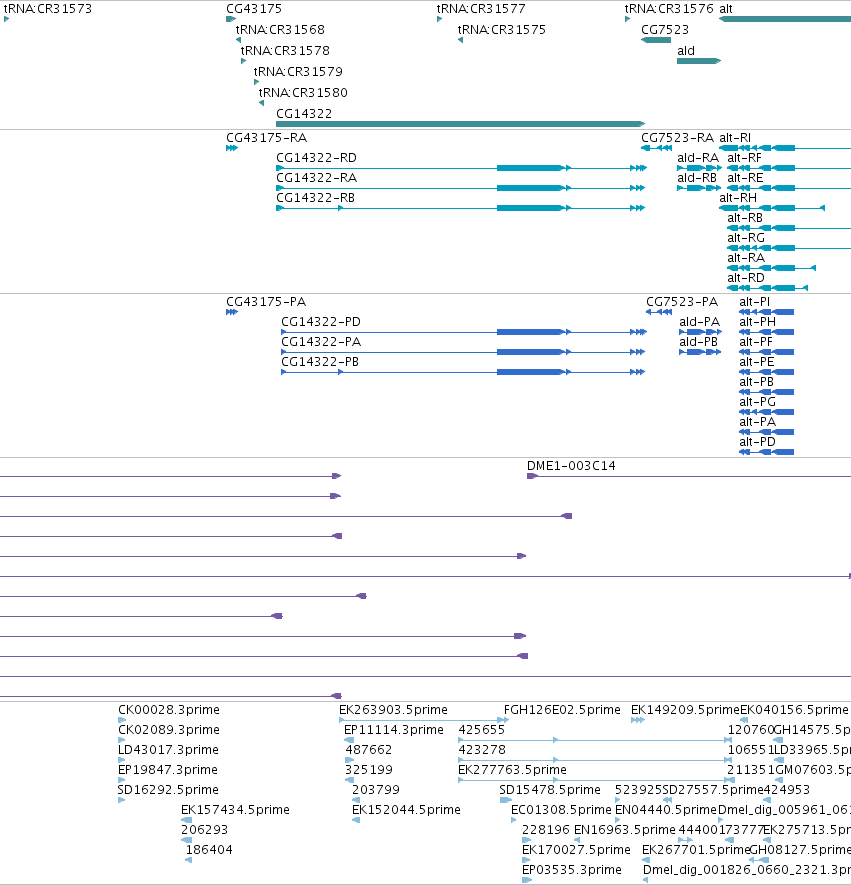This screenshot has width=851, height=885.
Task: Open the alt-RH transcript label
Action: click(x=738, y=198)
